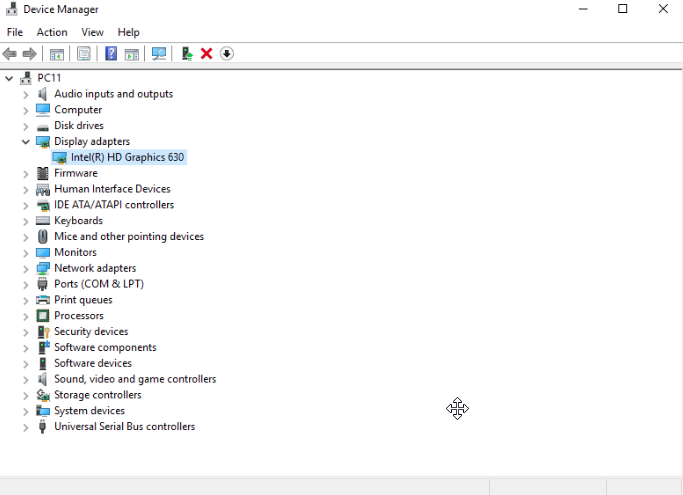Click the Disable device down-arrow icon
This screenshot has width=683, height=495.
[x=227, y=54]
